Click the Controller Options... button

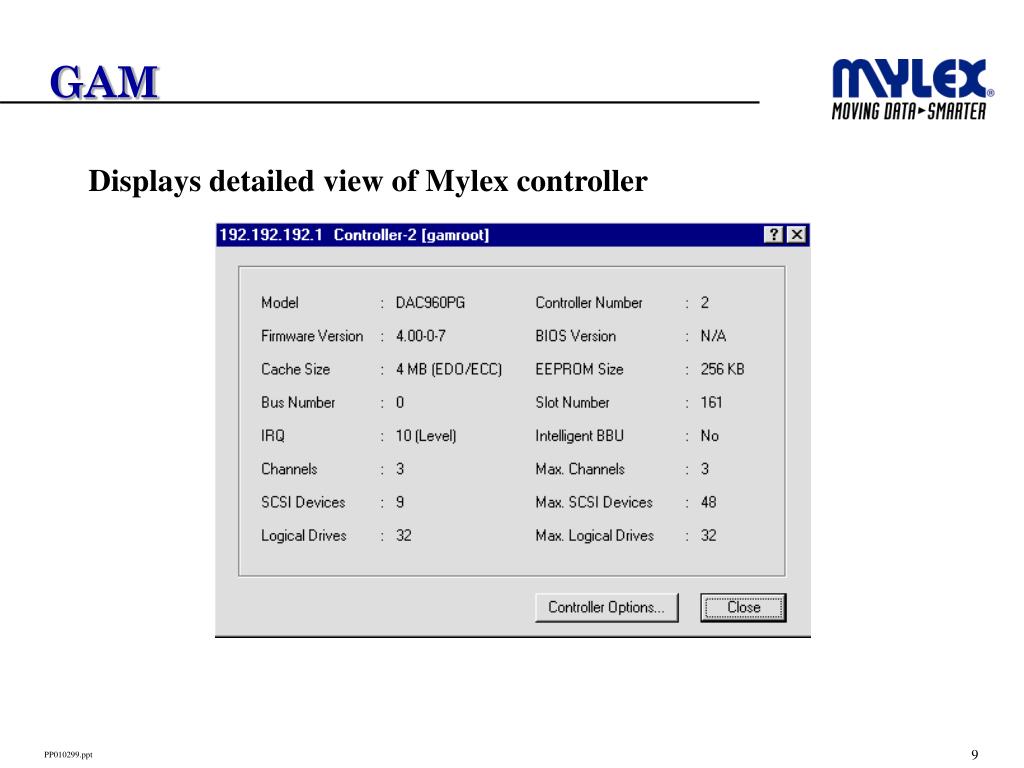(x=607, y=607)
